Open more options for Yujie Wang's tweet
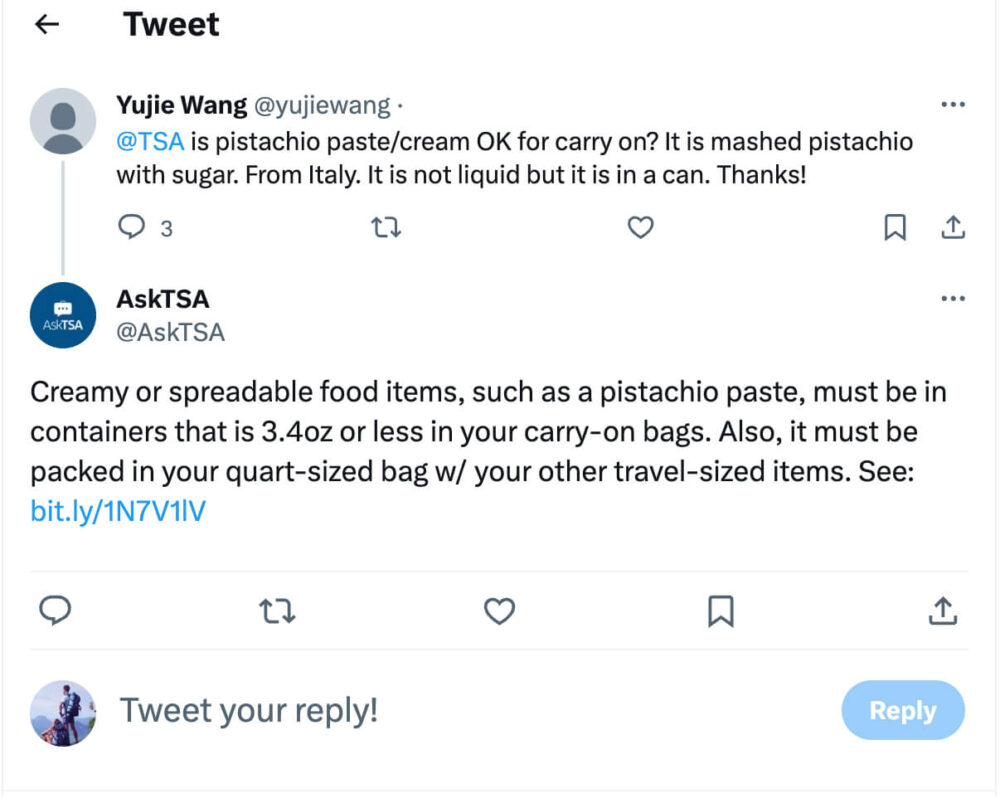Image resolution: width=1000 pixels, height=808 pixels. point(953,102)
